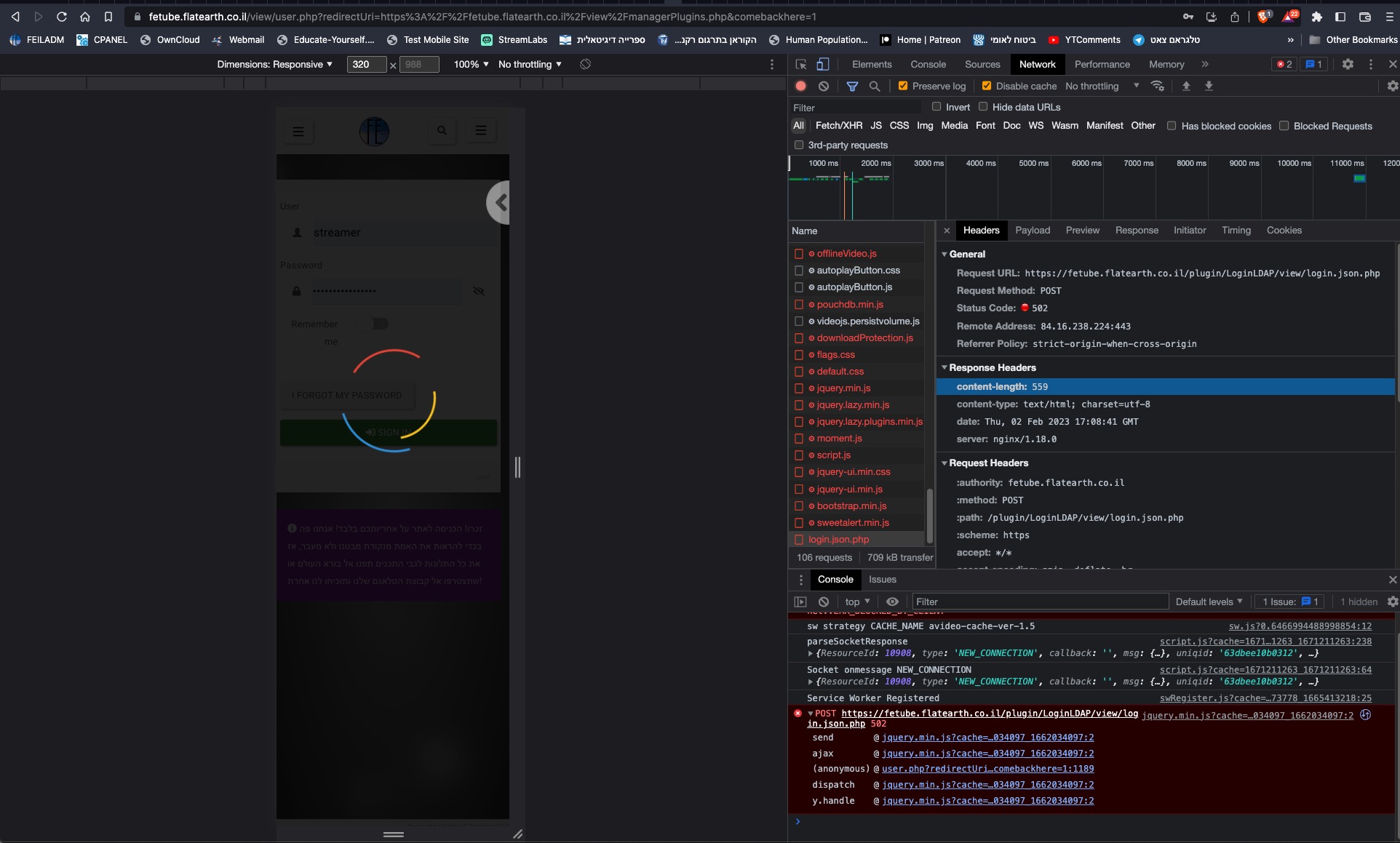Viewport: 1400px width, 843px height.
Task: Toggle Preserve log checkbox
Action: click(903, 86)
